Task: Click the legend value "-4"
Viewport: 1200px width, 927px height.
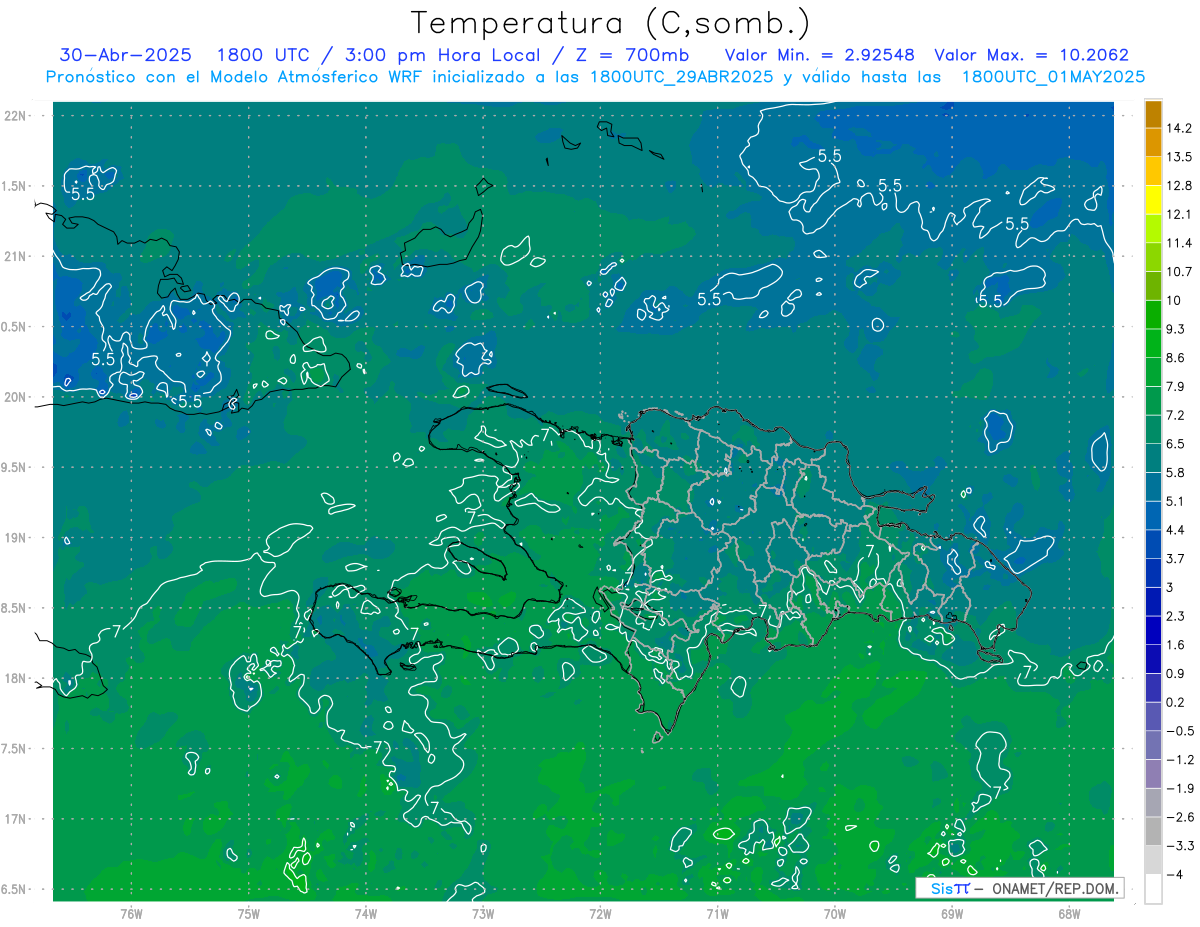Action: coord(1175,875)
